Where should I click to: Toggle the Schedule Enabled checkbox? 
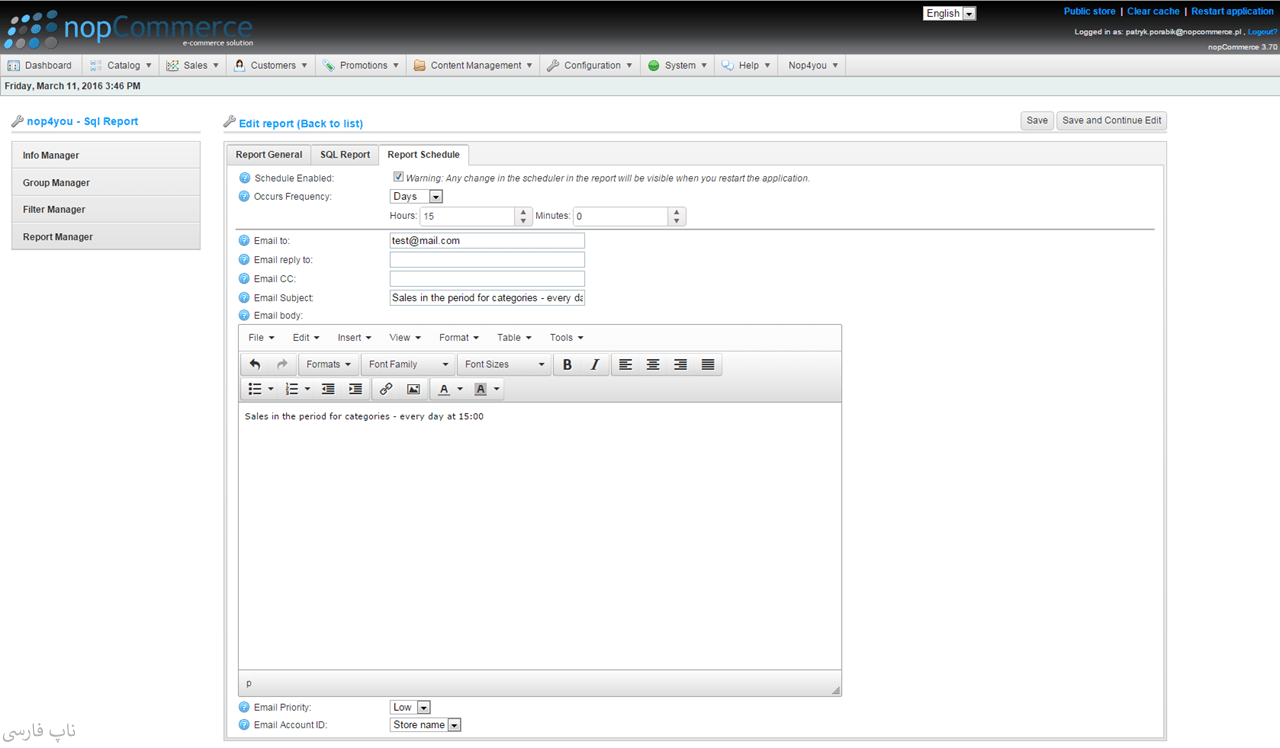pyautogui.click(x=398, y=177)
